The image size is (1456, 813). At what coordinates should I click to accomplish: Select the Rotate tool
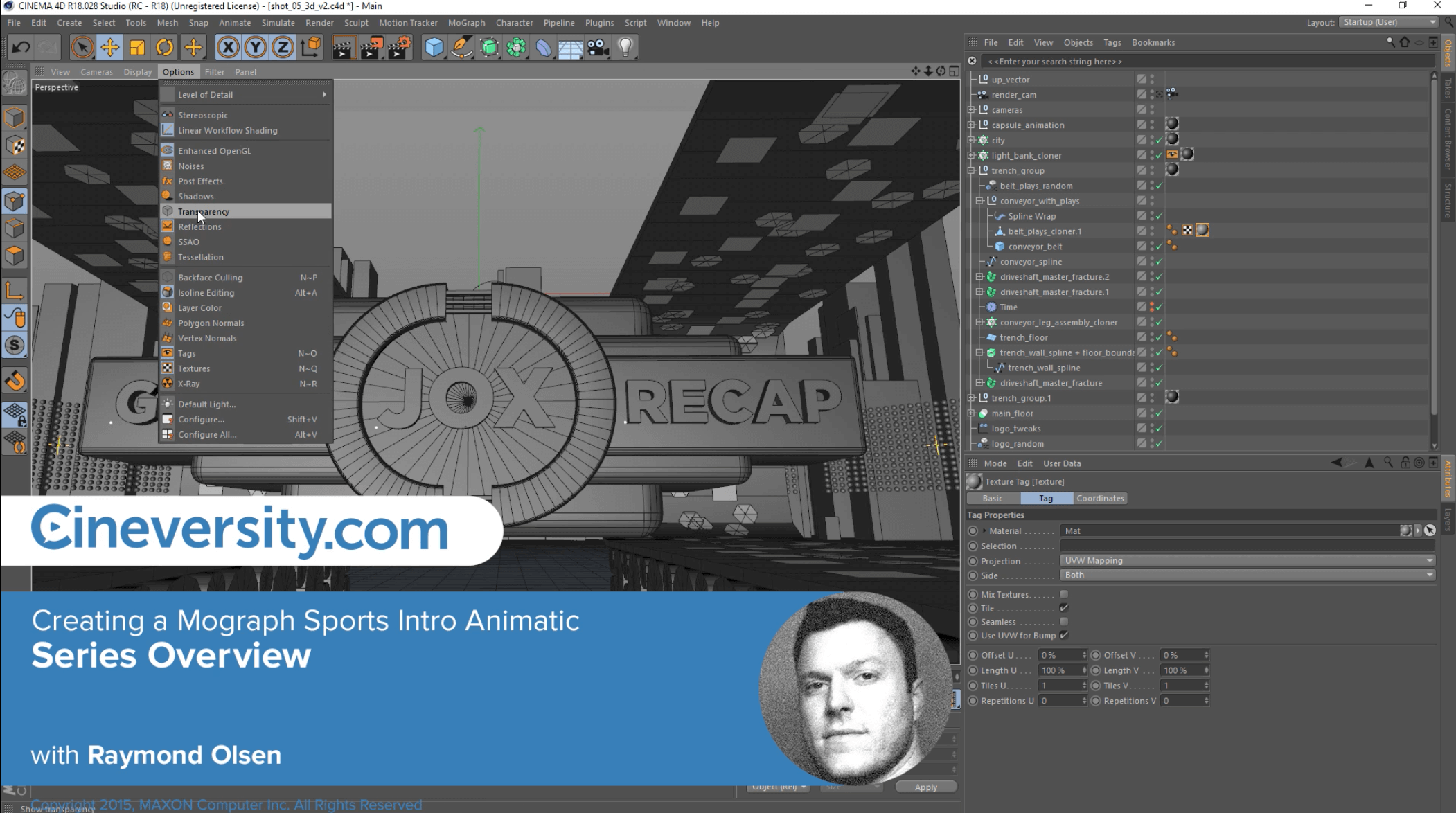(165, 48)
